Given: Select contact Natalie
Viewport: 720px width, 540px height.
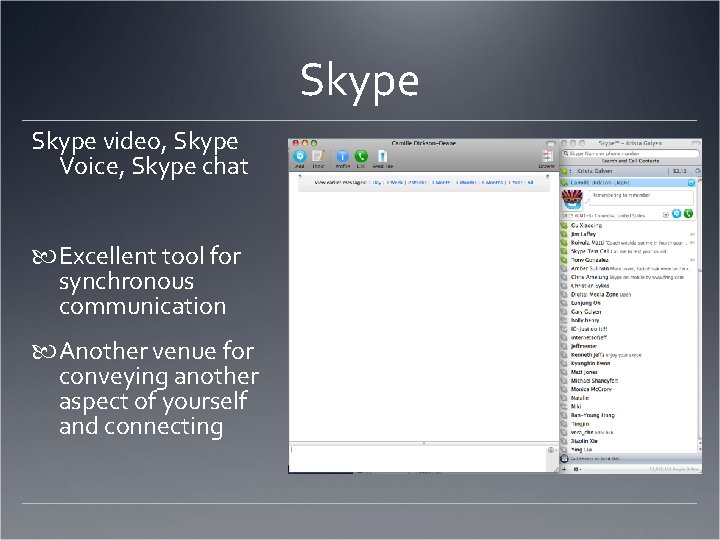Looking at the screenshot, I should click(x=628, y=398).
